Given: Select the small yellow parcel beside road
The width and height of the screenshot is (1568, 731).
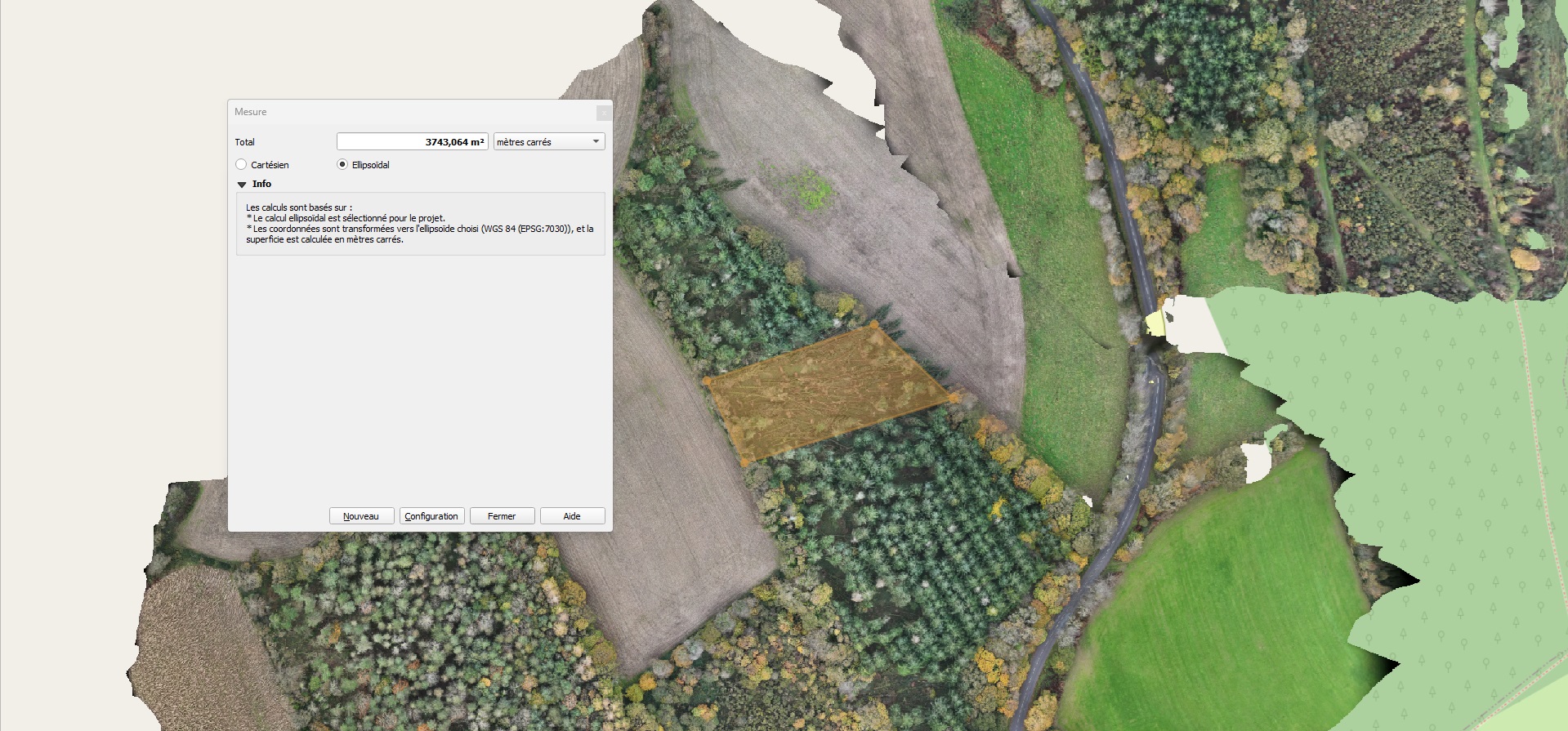Looking at the screenshot, I should [x=1155, y=323].
